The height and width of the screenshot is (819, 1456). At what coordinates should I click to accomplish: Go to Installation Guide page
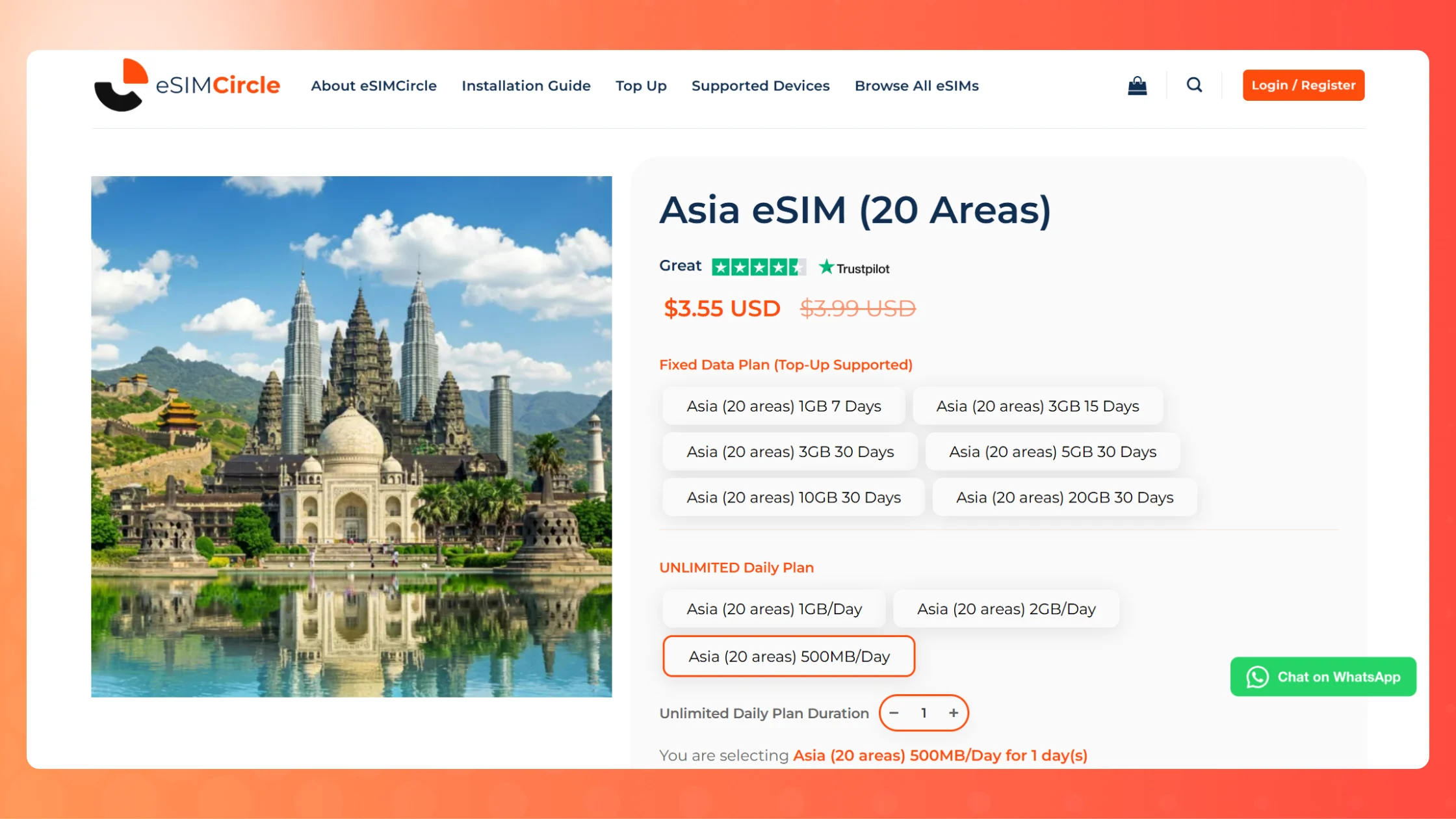[x=526, y=86]
